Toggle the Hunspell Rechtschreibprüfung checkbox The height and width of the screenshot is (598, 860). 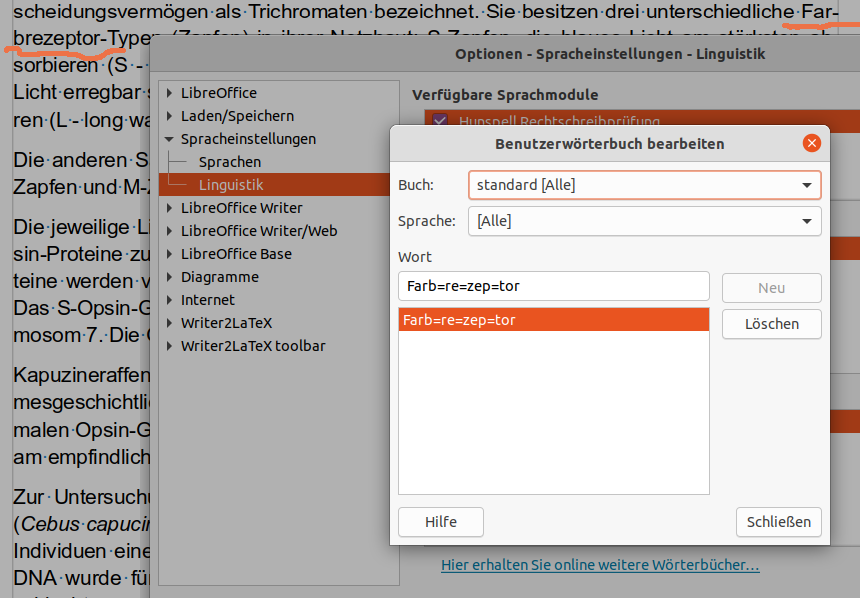tap(439, 120)
